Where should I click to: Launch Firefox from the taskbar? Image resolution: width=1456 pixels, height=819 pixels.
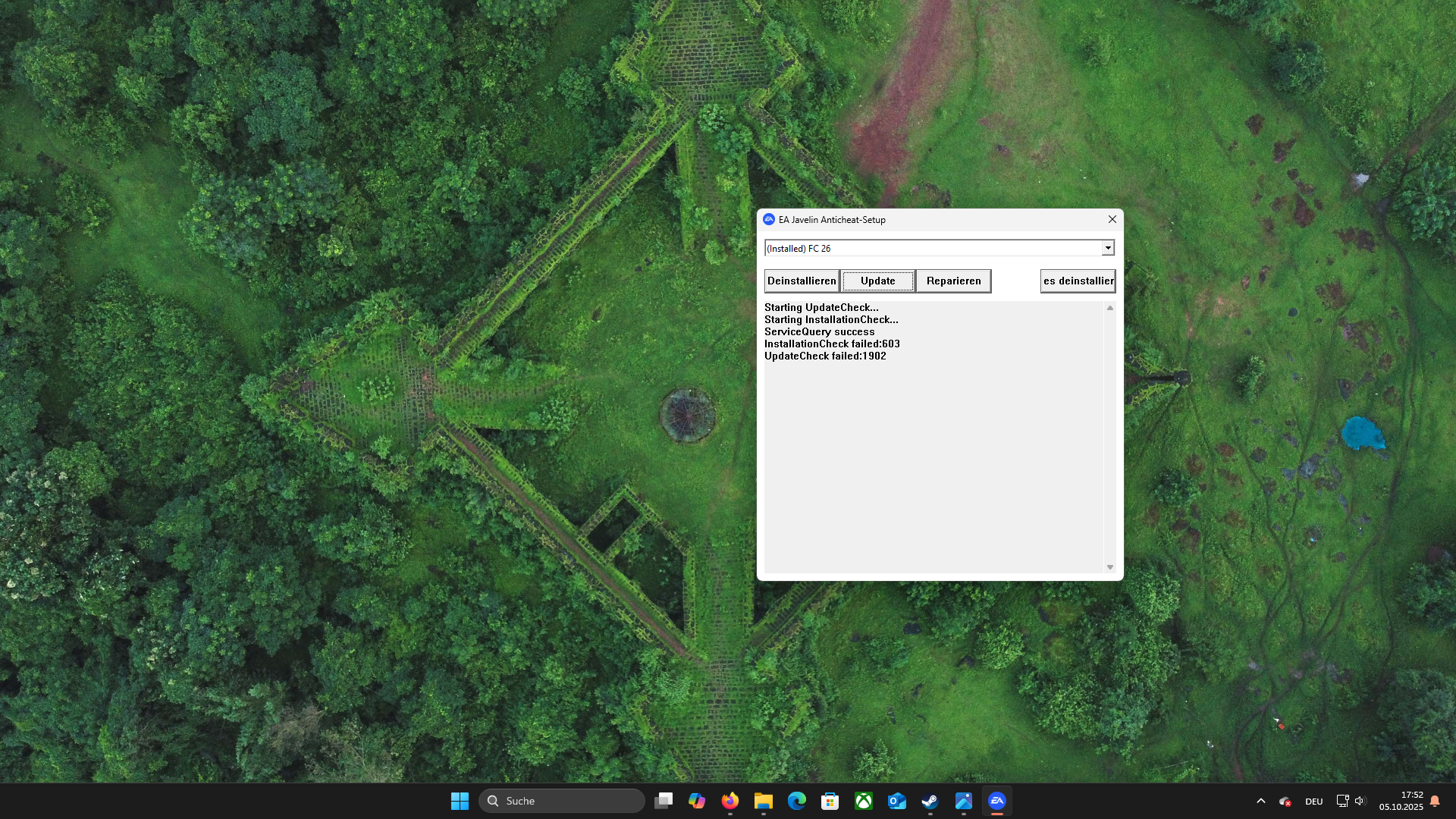(730, 801)
